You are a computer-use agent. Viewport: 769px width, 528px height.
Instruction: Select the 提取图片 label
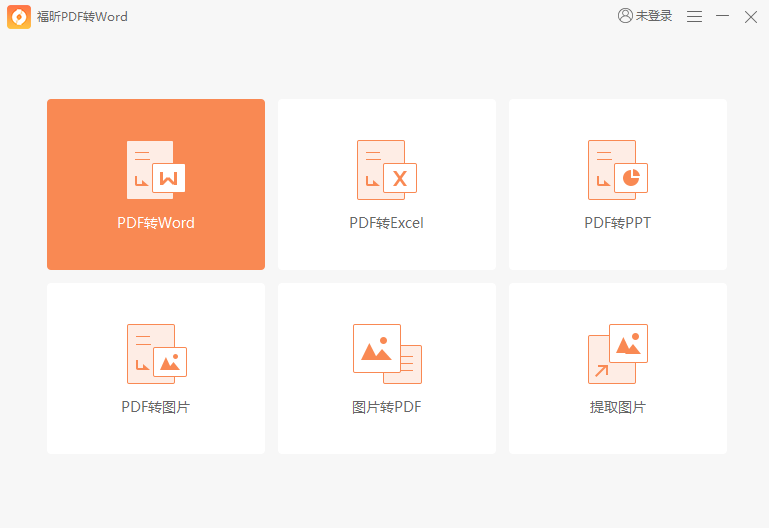[618, 407]
